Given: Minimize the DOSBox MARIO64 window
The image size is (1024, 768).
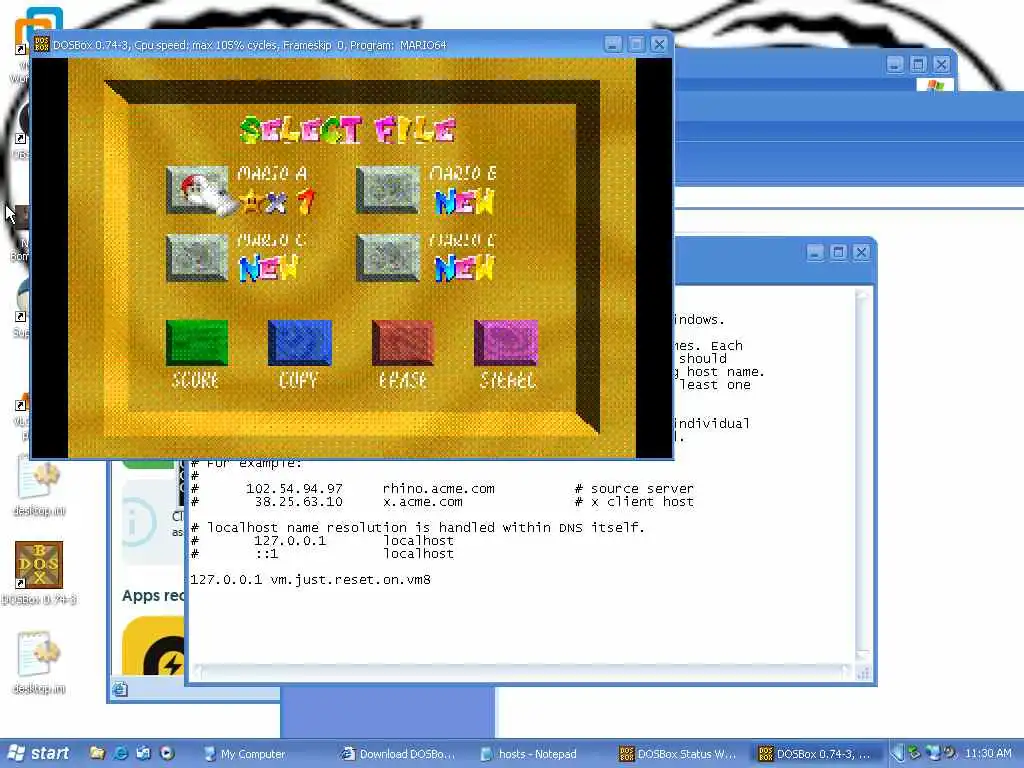Looking at the screenshot, I should pyautogui.click(x=613, y=44).
